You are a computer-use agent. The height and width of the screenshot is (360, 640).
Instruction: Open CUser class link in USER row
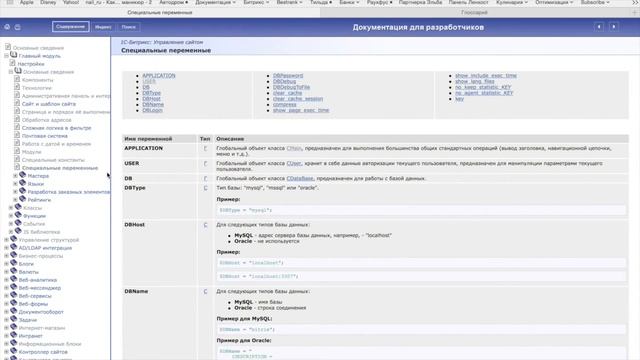coord(293,163)
